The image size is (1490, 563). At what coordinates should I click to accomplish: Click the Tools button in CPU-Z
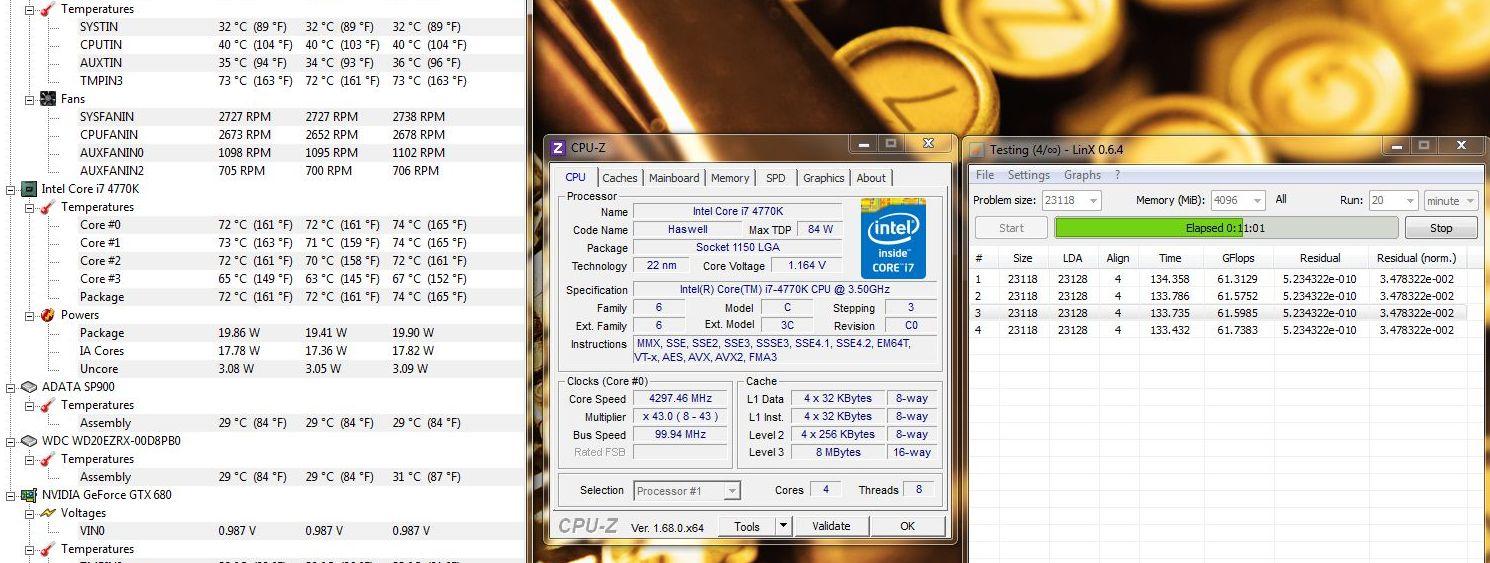coord(747,526)
